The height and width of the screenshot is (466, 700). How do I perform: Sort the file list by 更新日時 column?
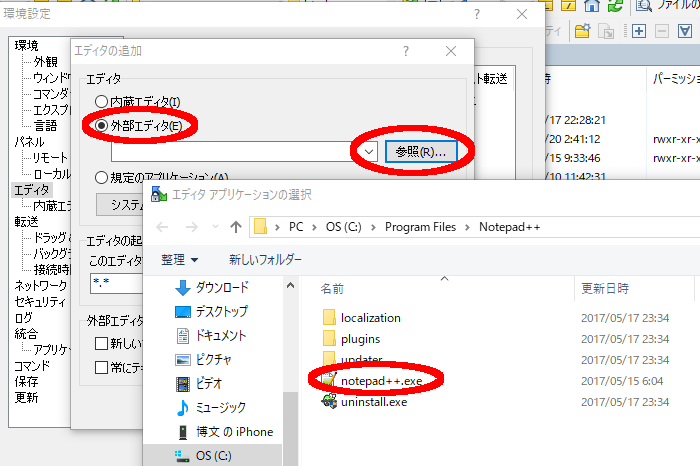[x=605, y=288]
